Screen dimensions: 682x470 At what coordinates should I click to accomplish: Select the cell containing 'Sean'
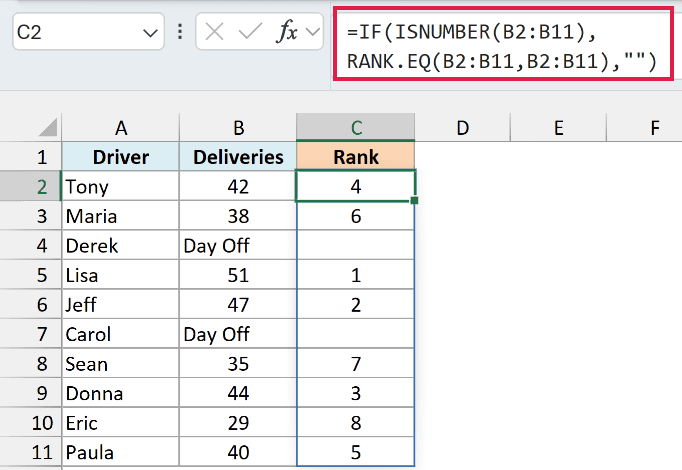pyautogui.click(x=120, y=363)
